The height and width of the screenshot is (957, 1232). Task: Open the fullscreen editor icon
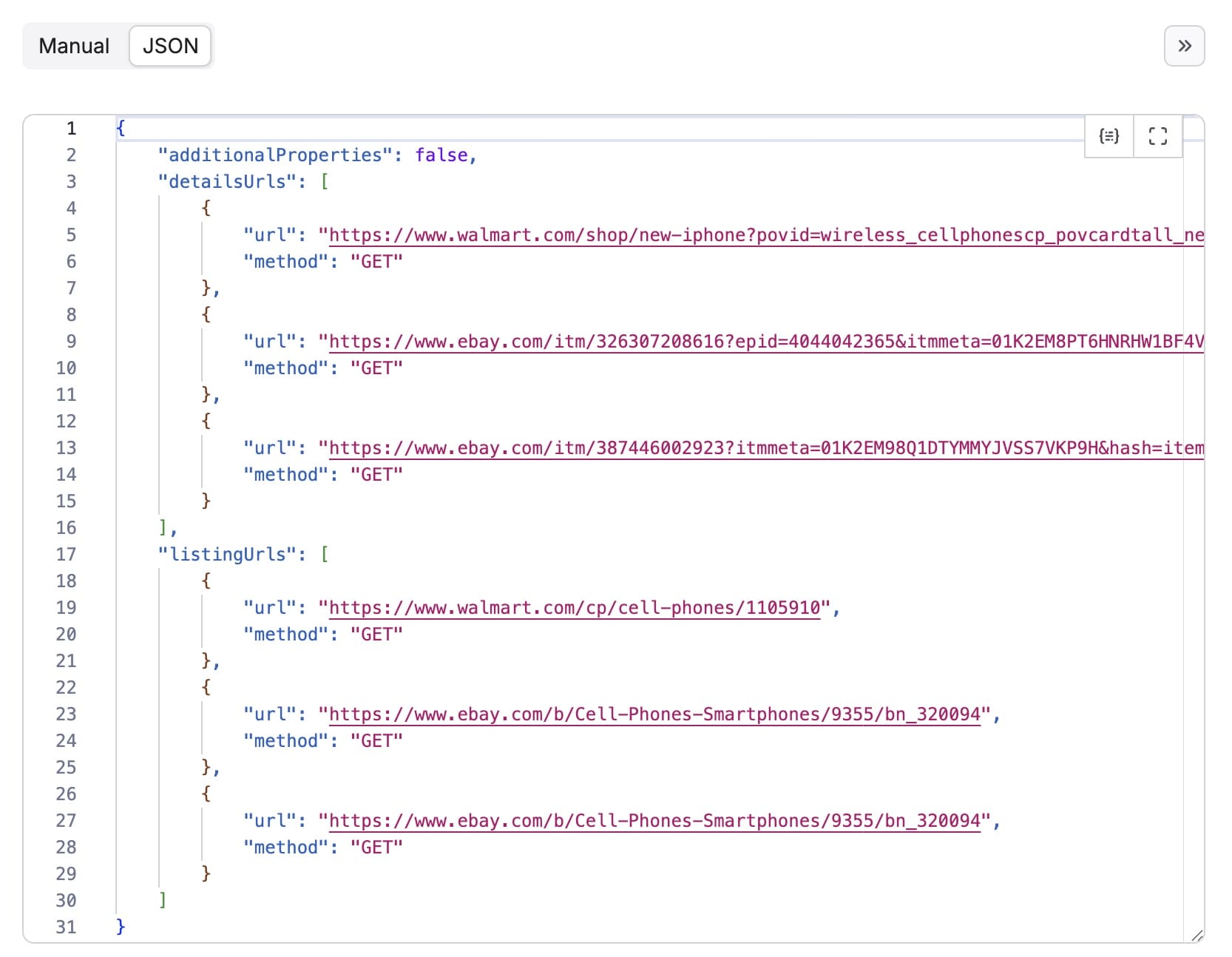tap(1157, 136)
